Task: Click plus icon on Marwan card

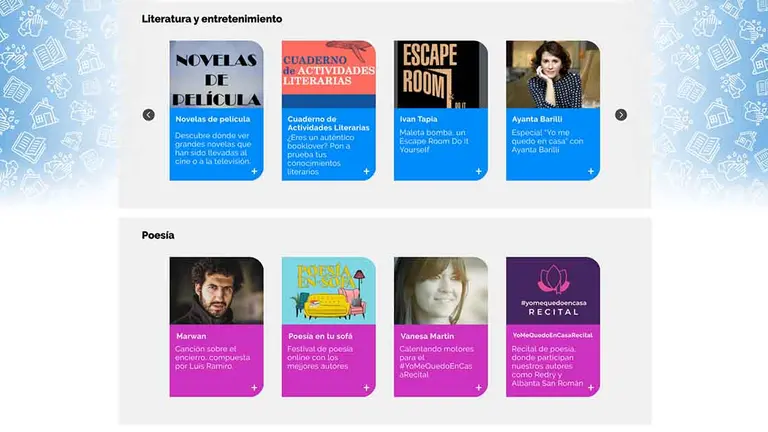Action: pos(254,387)
